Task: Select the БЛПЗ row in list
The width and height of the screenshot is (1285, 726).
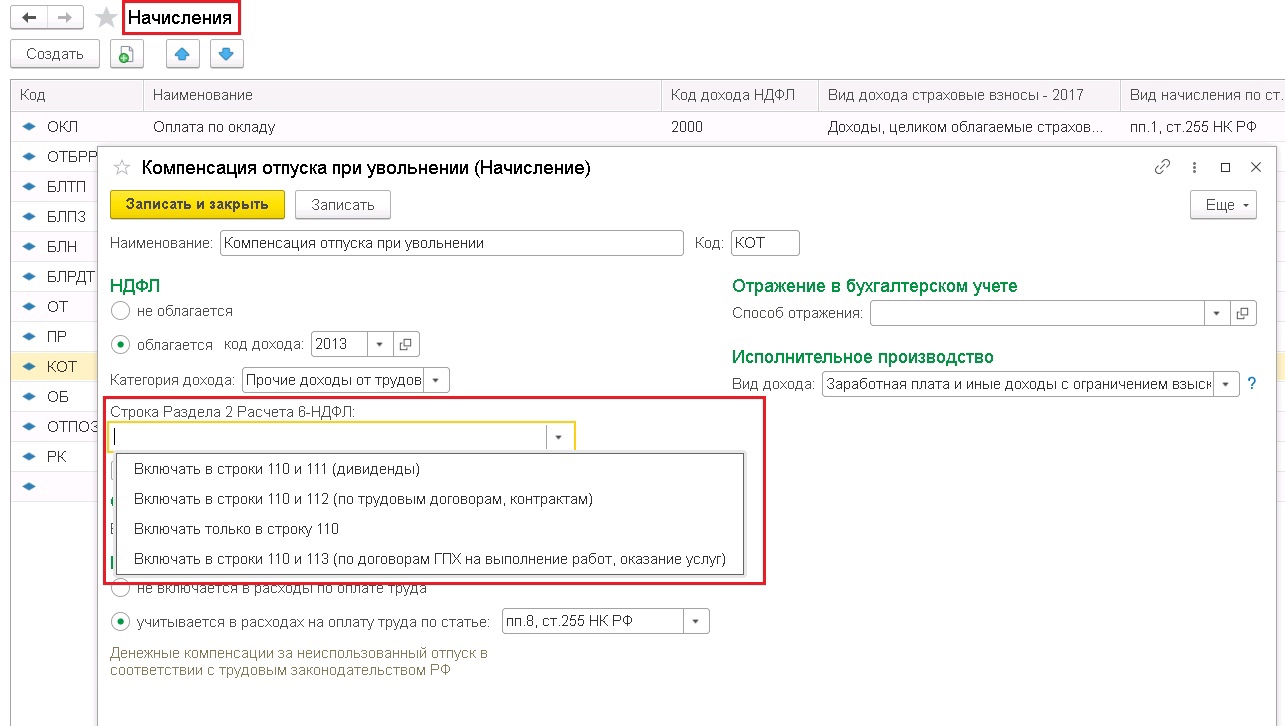Action: coord(55,217)
